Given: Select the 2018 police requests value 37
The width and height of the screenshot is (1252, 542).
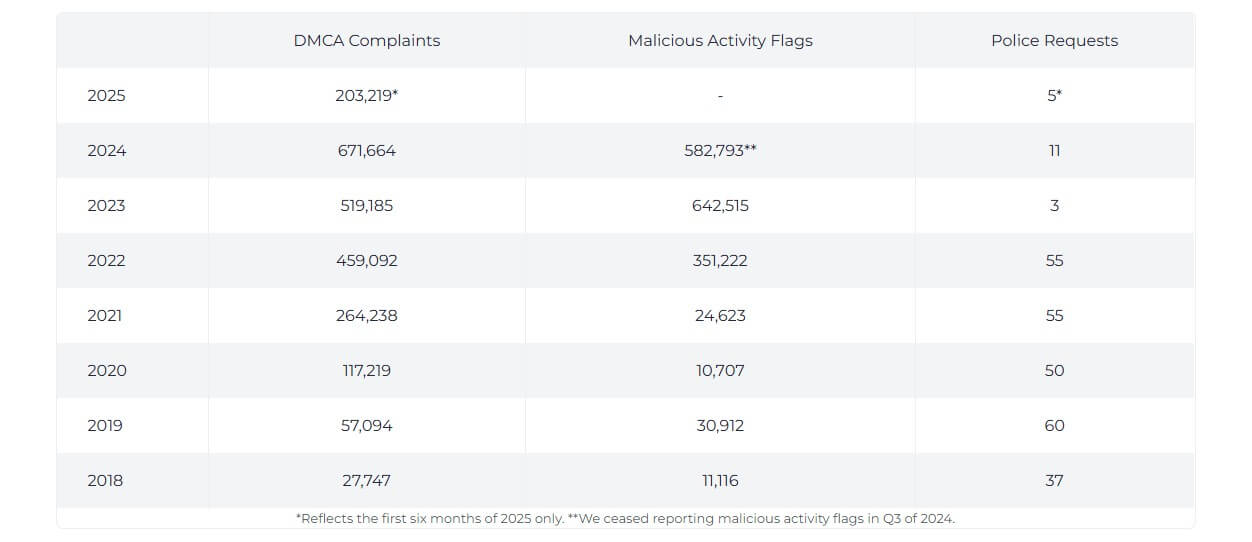Looking at the screenshot, I should (1054, 481).
